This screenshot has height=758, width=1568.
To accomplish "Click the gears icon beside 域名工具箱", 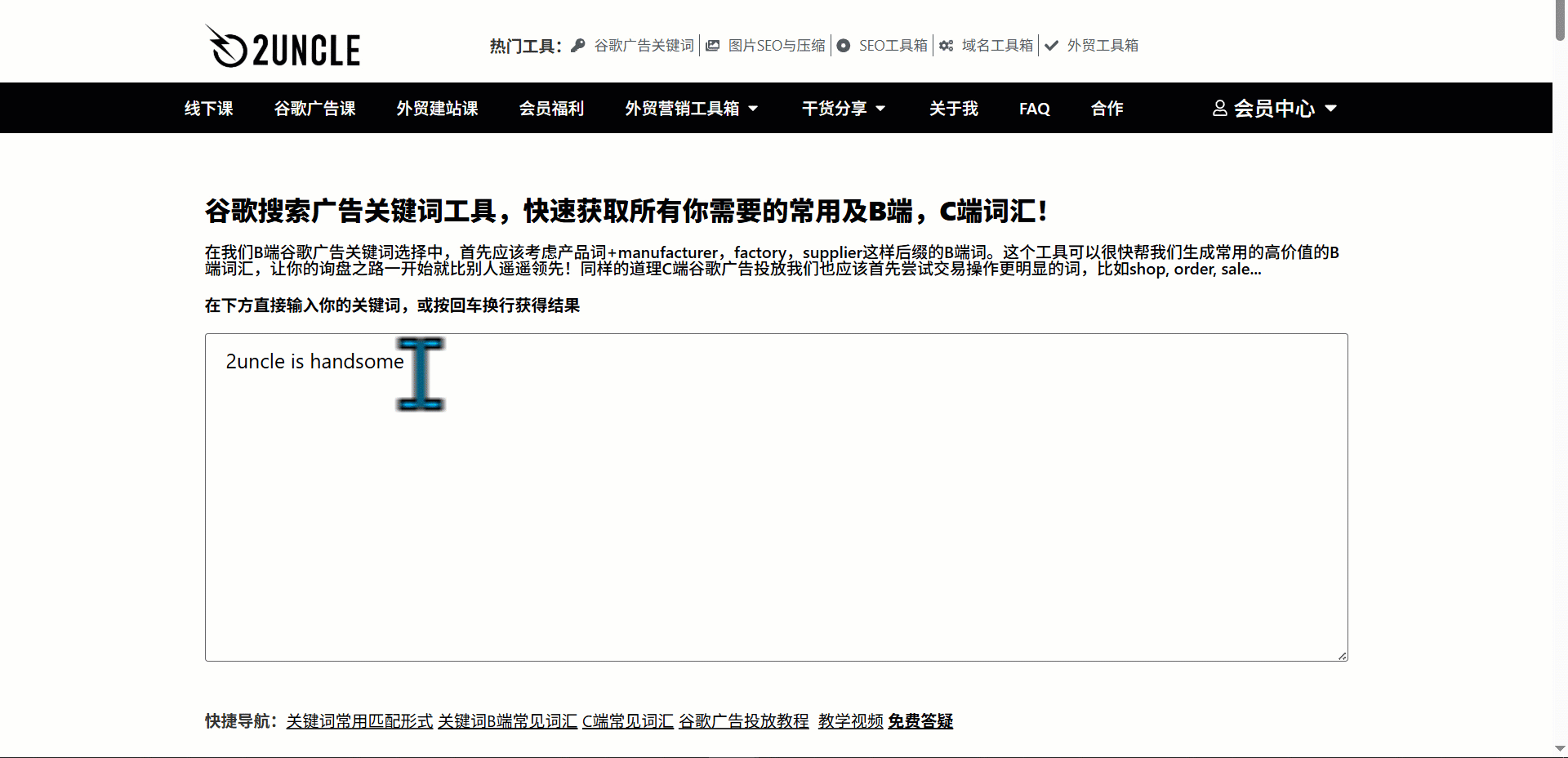I will click(x=947, y=46).
